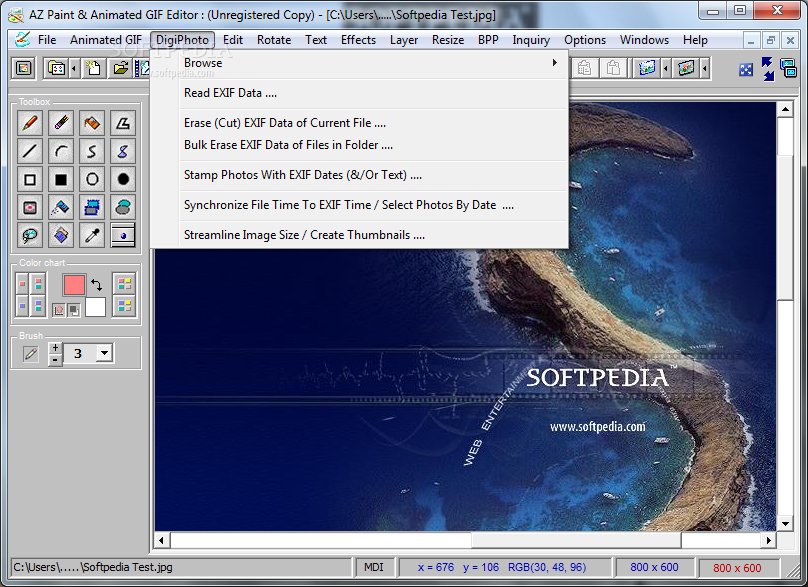The height and width of the screenshot is (587, 808).
Task: Expand arrow beside black-framed photo icon
Action: click(705, 68)
